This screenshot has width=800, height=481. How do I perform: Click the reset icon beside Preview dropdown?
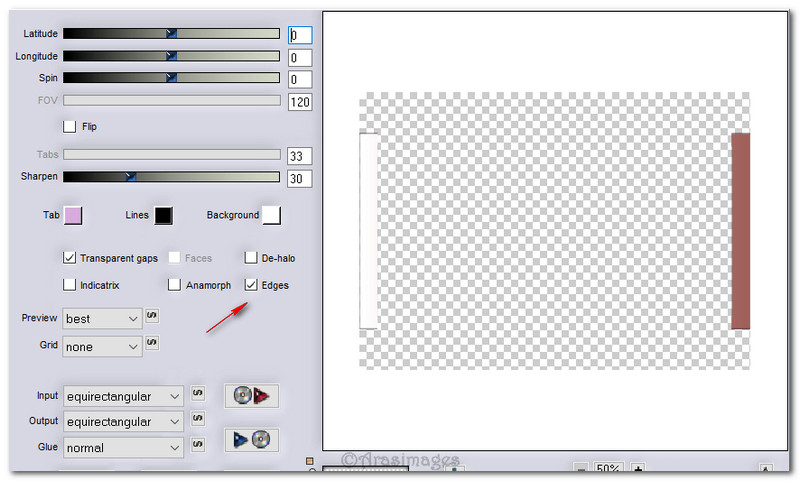(x=152, y=316)
